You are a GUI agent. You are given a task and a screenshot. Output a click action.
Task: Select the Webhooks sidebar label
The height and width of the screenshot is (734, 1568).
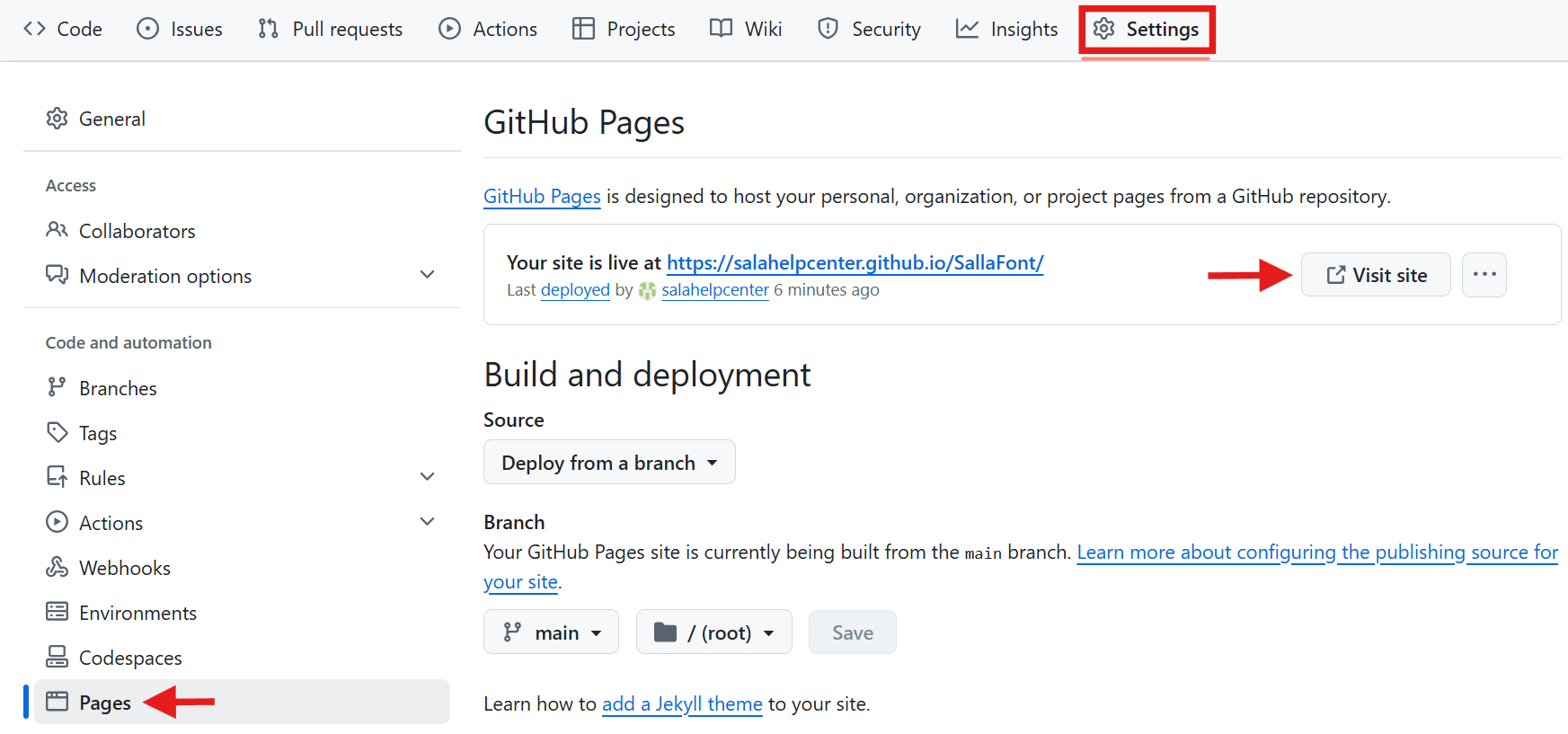[x=125, y=568]
